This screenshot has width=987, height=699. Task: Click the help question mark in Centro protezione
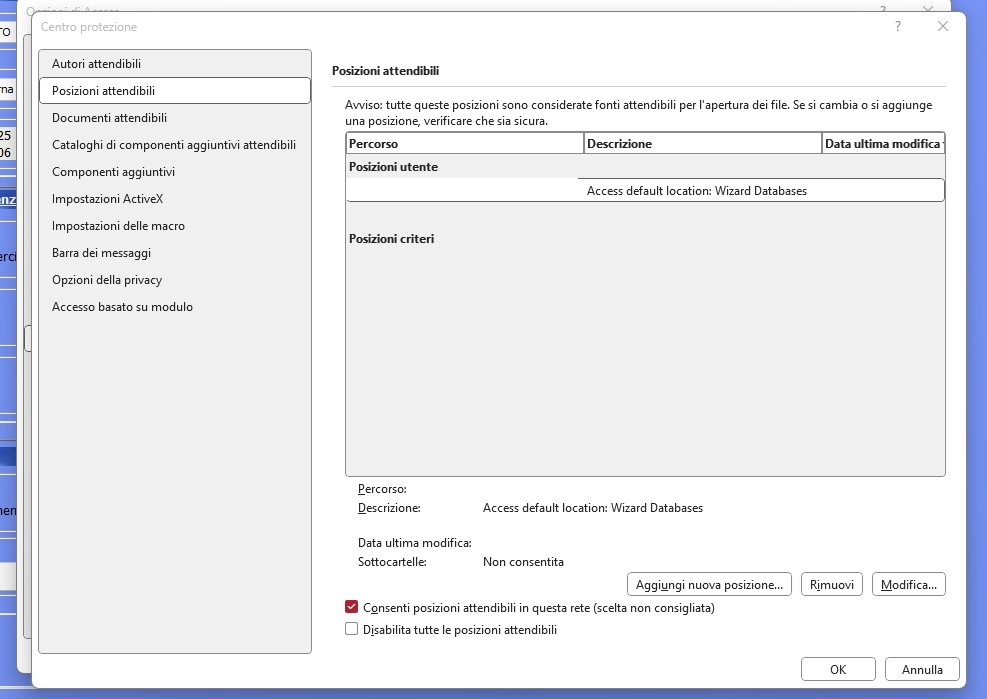898,26
